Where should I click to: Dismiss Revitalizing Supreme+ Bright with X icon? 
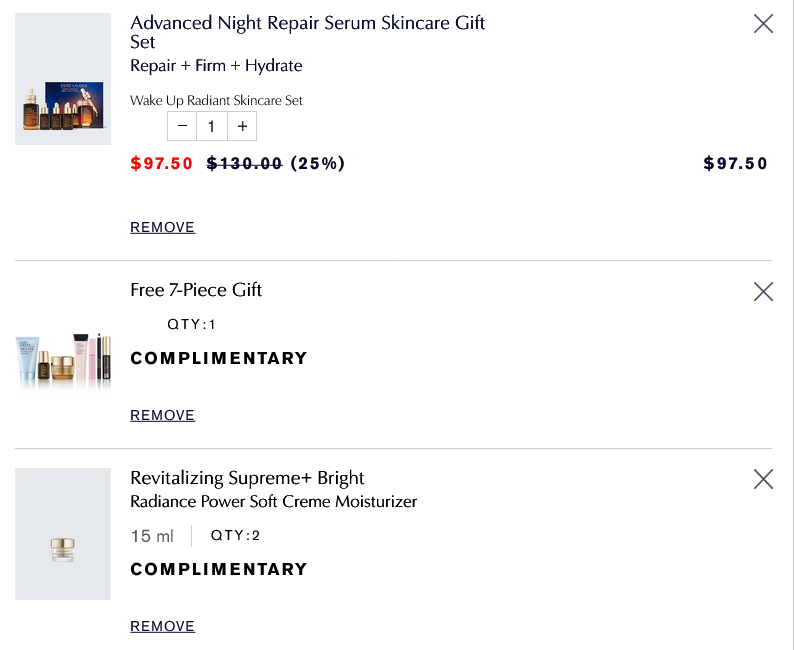pos(763,479)
